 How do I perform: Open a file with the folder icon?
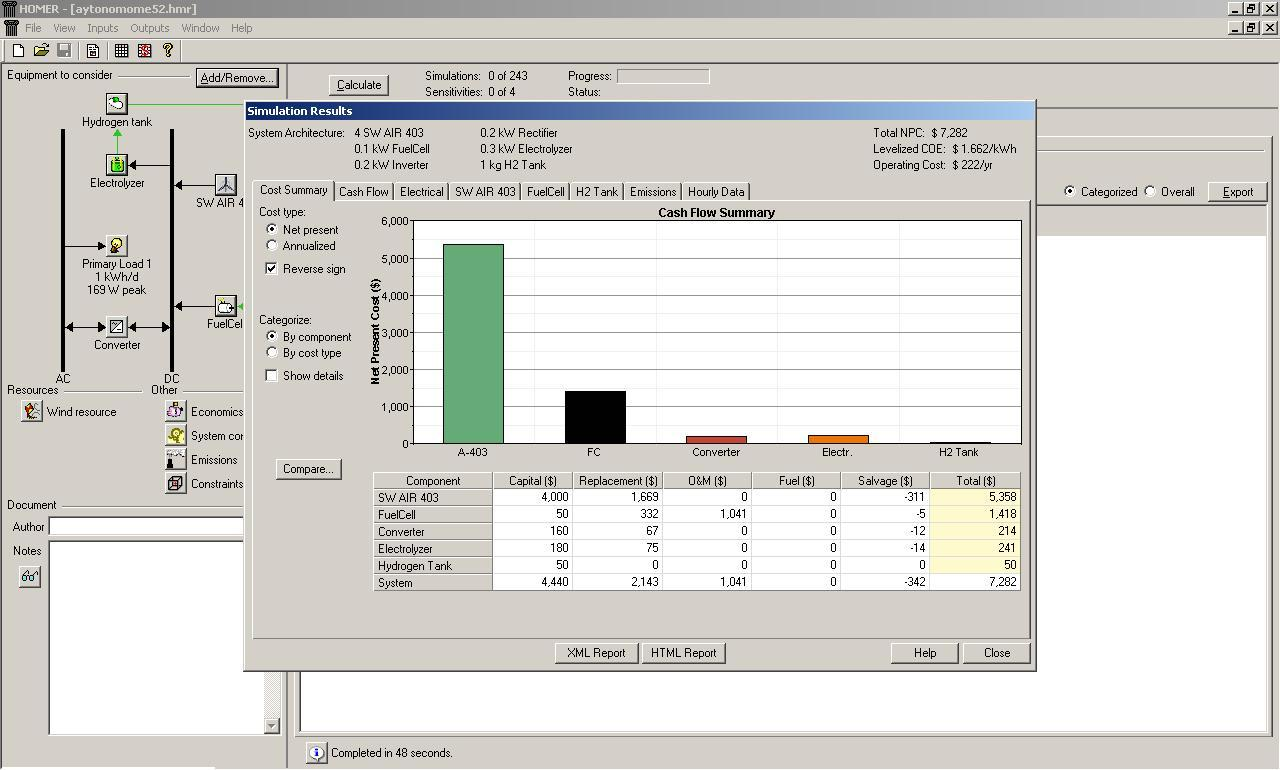[41, 50]
